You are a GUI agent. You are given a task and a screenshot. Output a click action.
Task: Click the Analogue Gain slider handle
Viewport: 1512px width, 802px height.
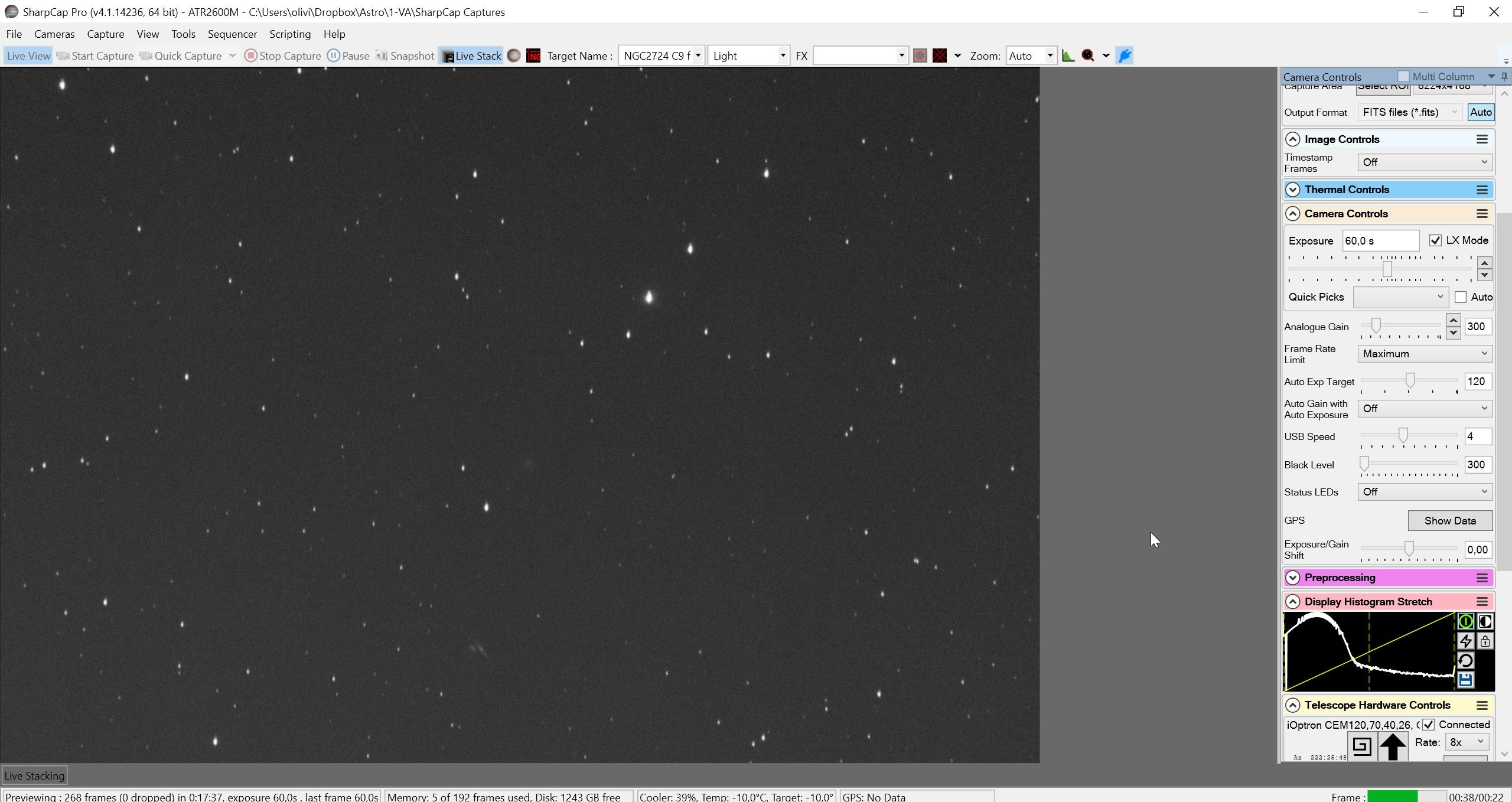[1376, 325]
